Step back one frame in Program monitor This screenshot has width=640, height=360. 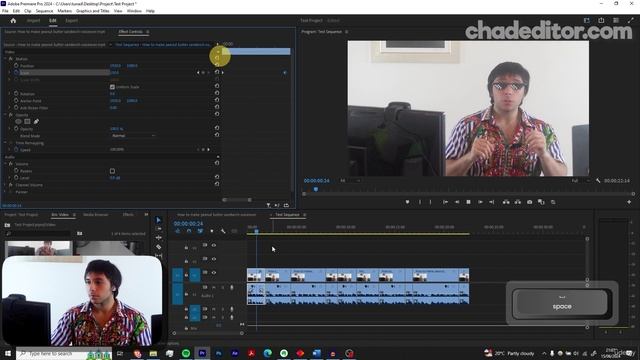[x=457, y=202]
